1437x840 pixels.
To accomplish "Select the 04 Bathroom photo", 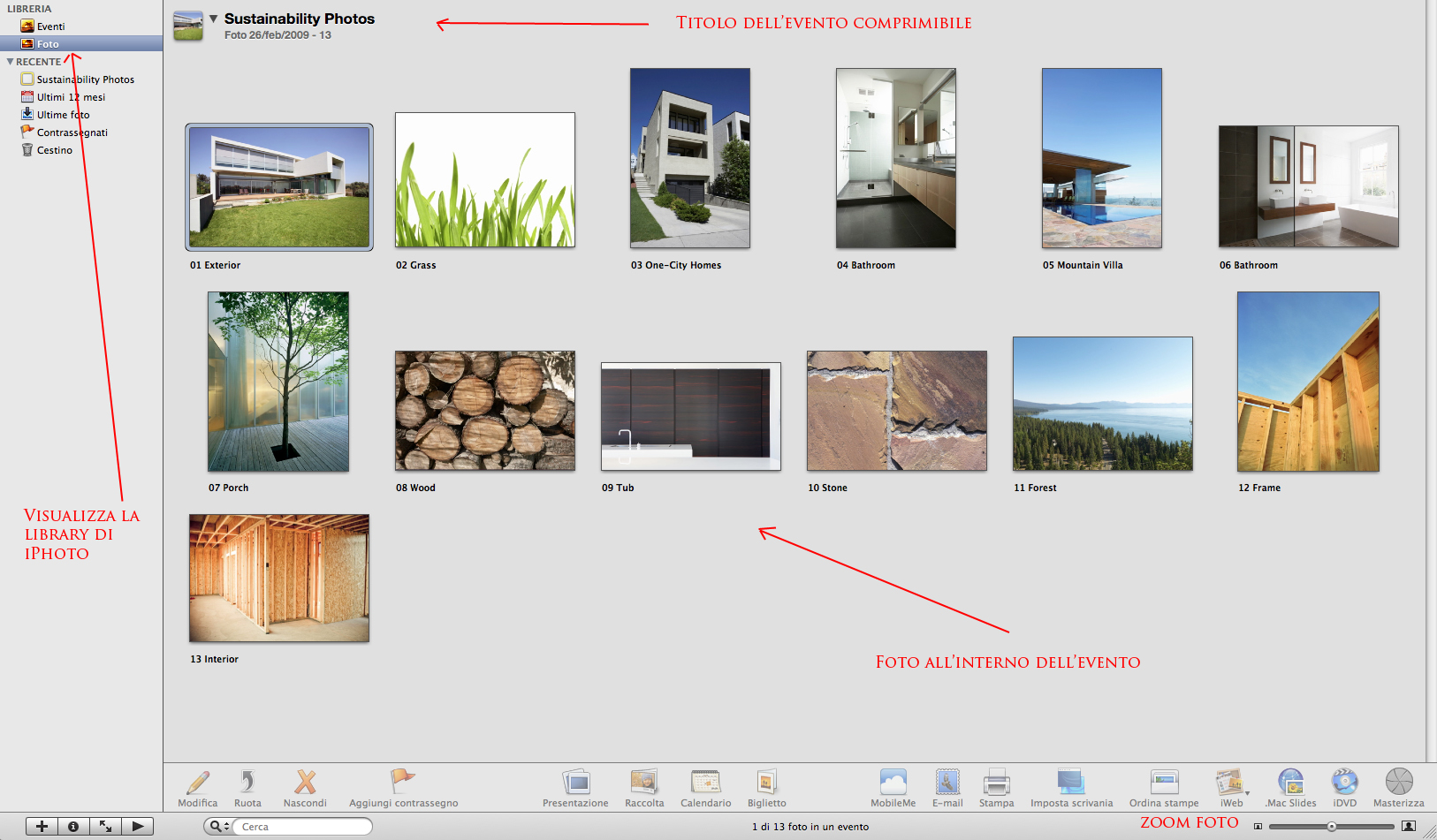I will (x=896, y=158).
